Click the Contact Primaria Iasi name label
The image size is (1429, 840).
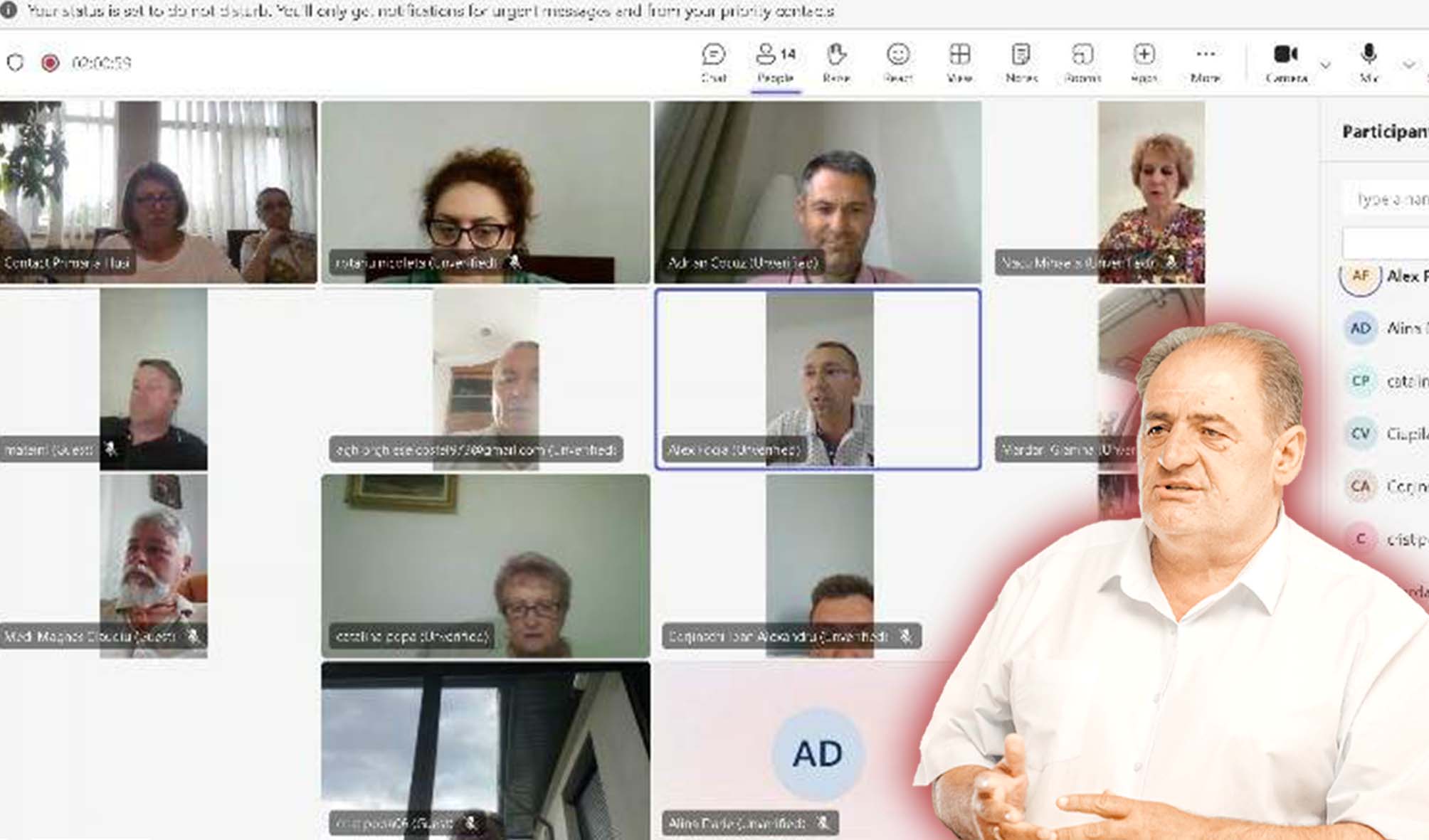(67, 262)
